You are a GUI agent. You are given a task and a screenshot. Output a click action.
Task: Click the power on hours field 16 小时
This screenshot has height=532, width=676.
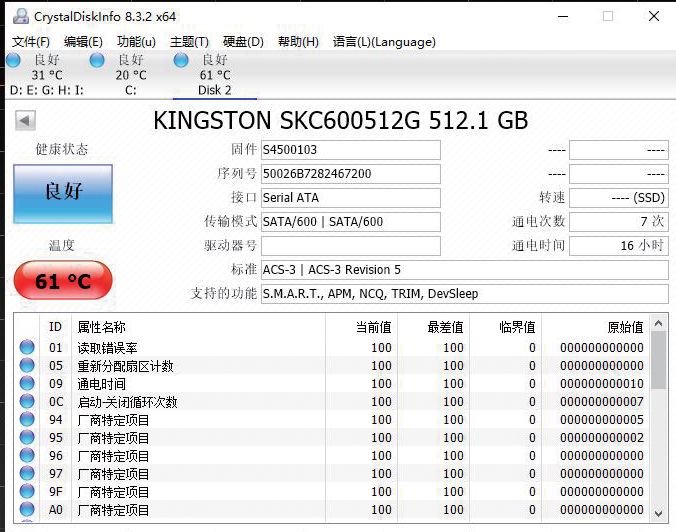click(619, 246)
